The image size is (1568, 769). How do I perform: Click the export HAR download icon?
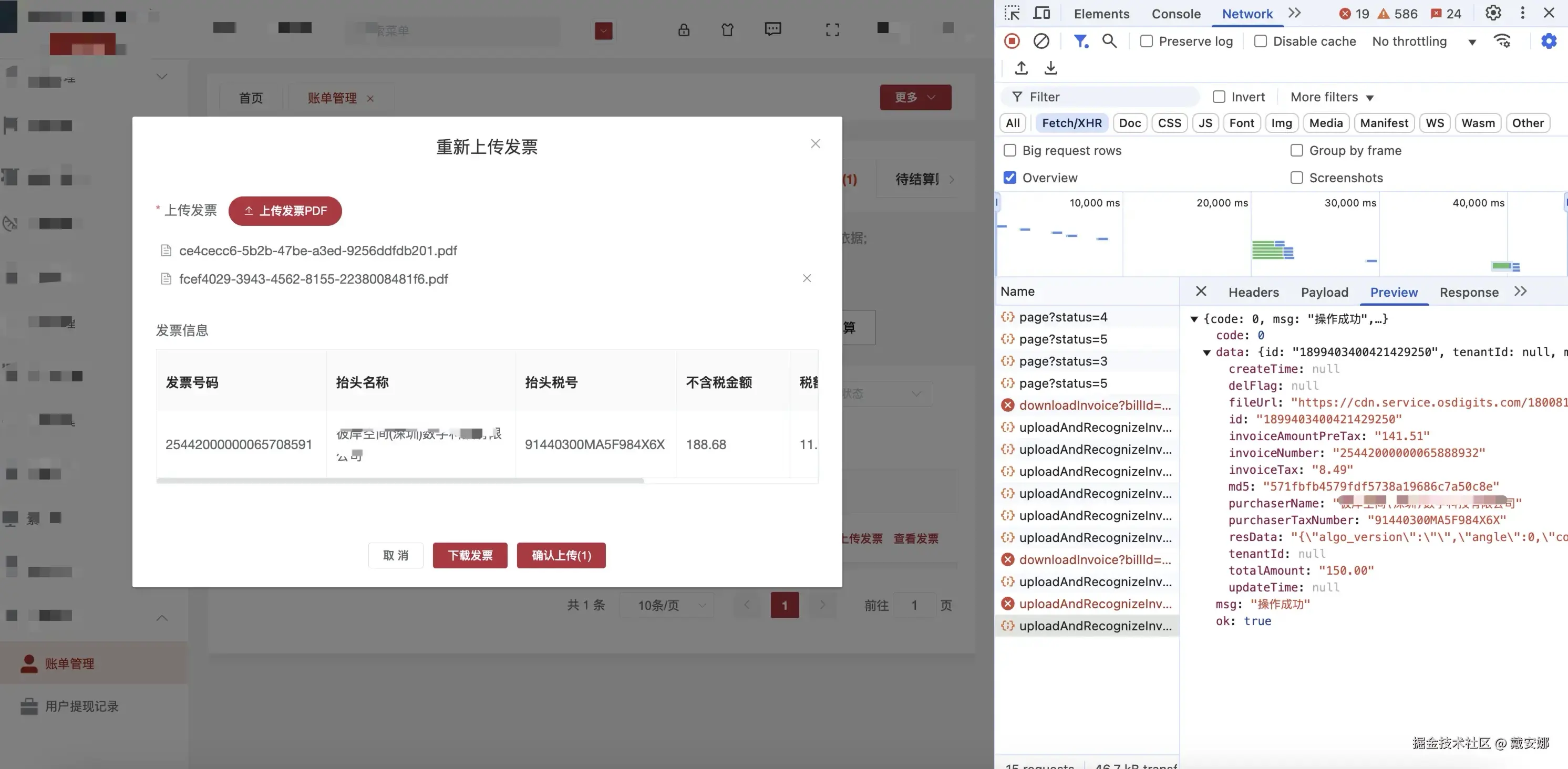tap(1050, 68)
